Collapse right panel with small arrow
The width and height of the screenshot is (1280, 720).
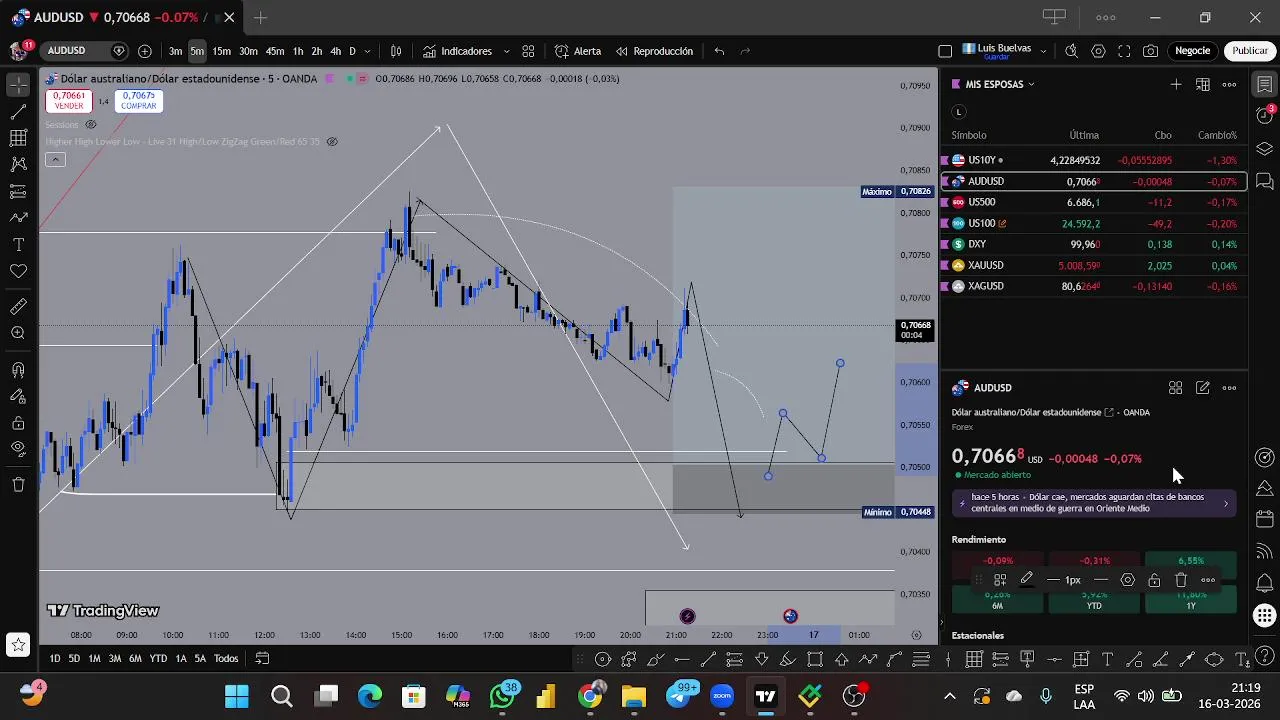click(941, 623)
